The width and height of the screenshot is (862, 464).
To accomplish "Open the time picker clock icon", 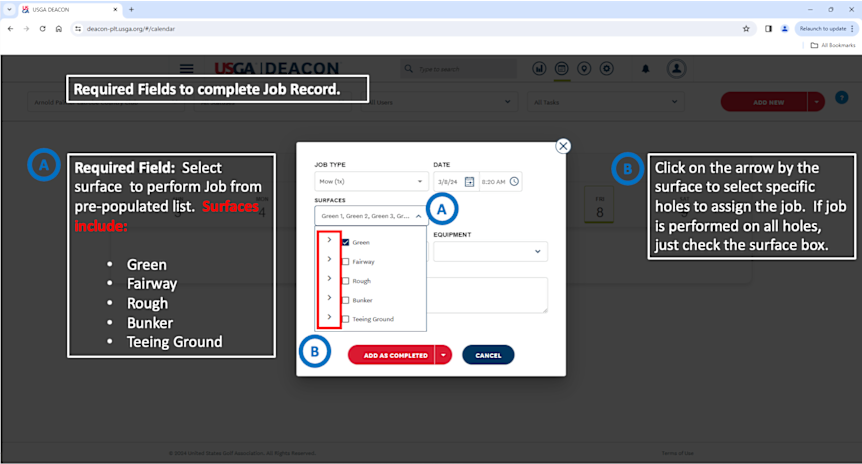I will (x=514, y=181).
